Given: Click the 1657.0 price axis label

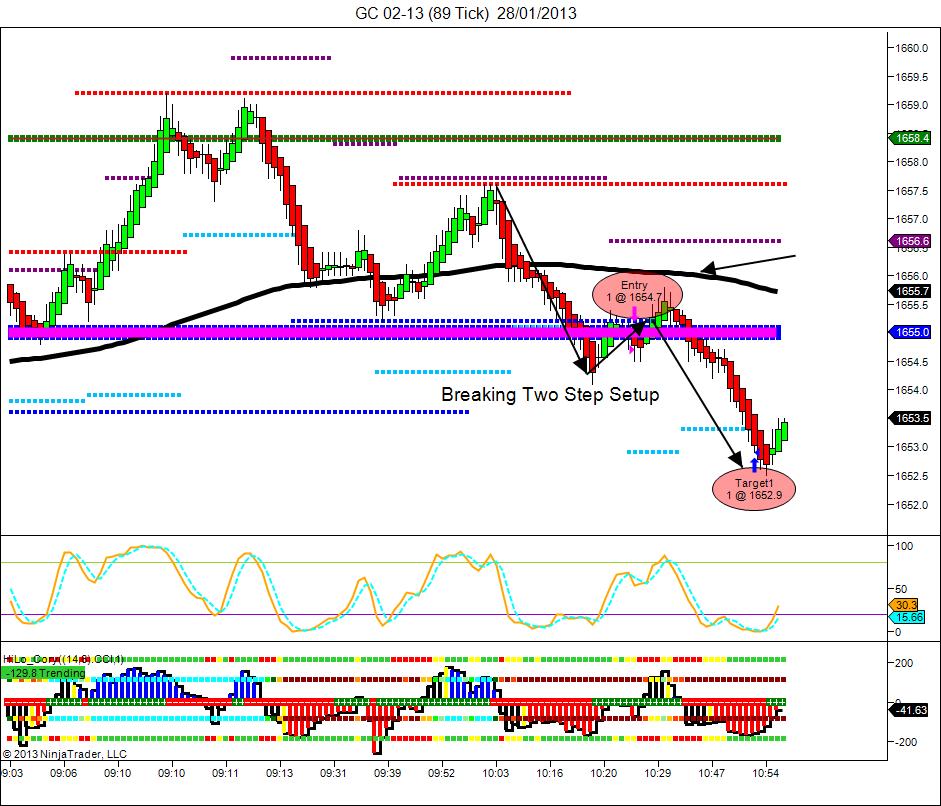Looking at the screenshot, I should tap(912, 219).
